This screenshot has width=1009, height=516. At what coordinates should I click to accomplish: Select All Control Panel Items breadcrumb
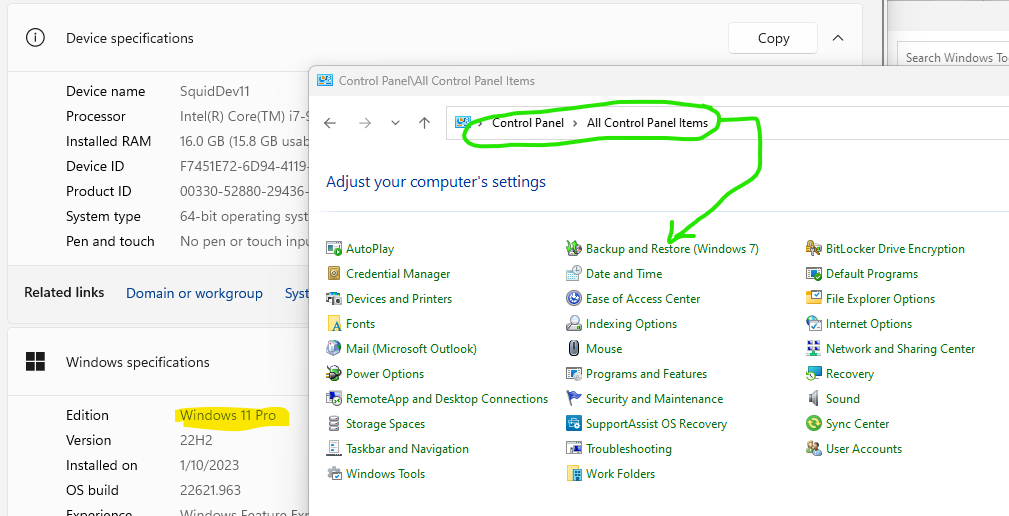click(647, 123)
